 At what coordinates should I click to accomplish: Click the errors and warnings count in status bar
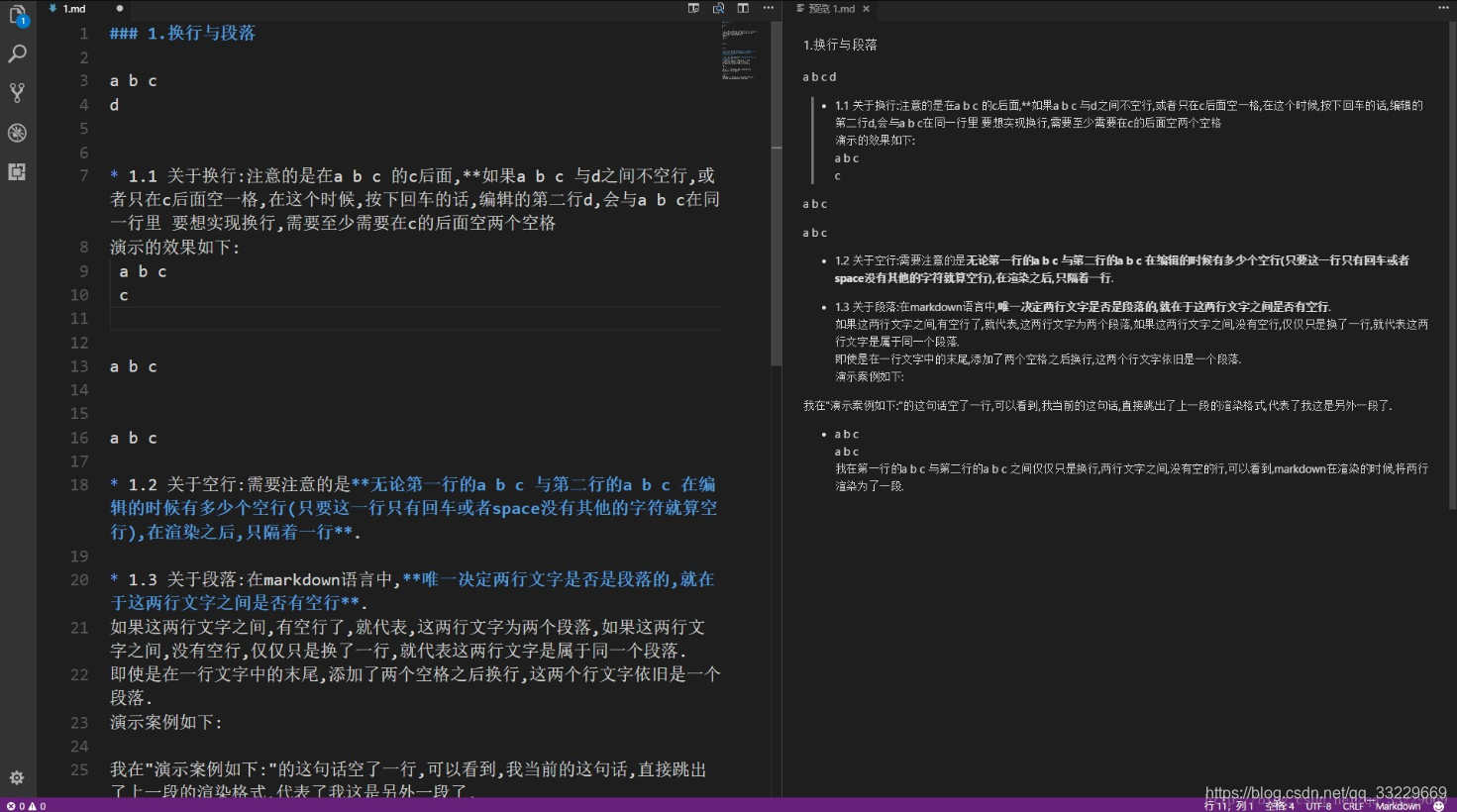point(27,806)
